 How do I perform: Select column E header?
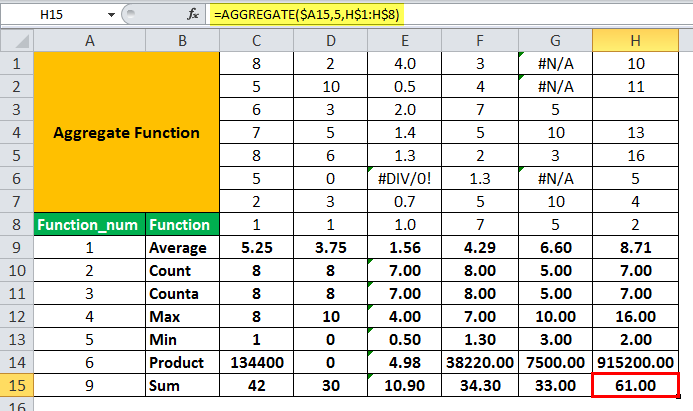(404, 41)
